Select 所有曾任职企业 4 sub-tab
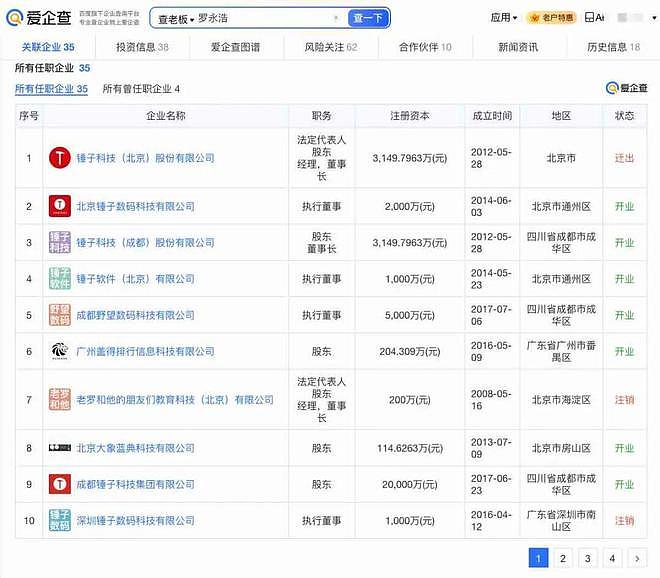660x578 pixels. point(141,89)
